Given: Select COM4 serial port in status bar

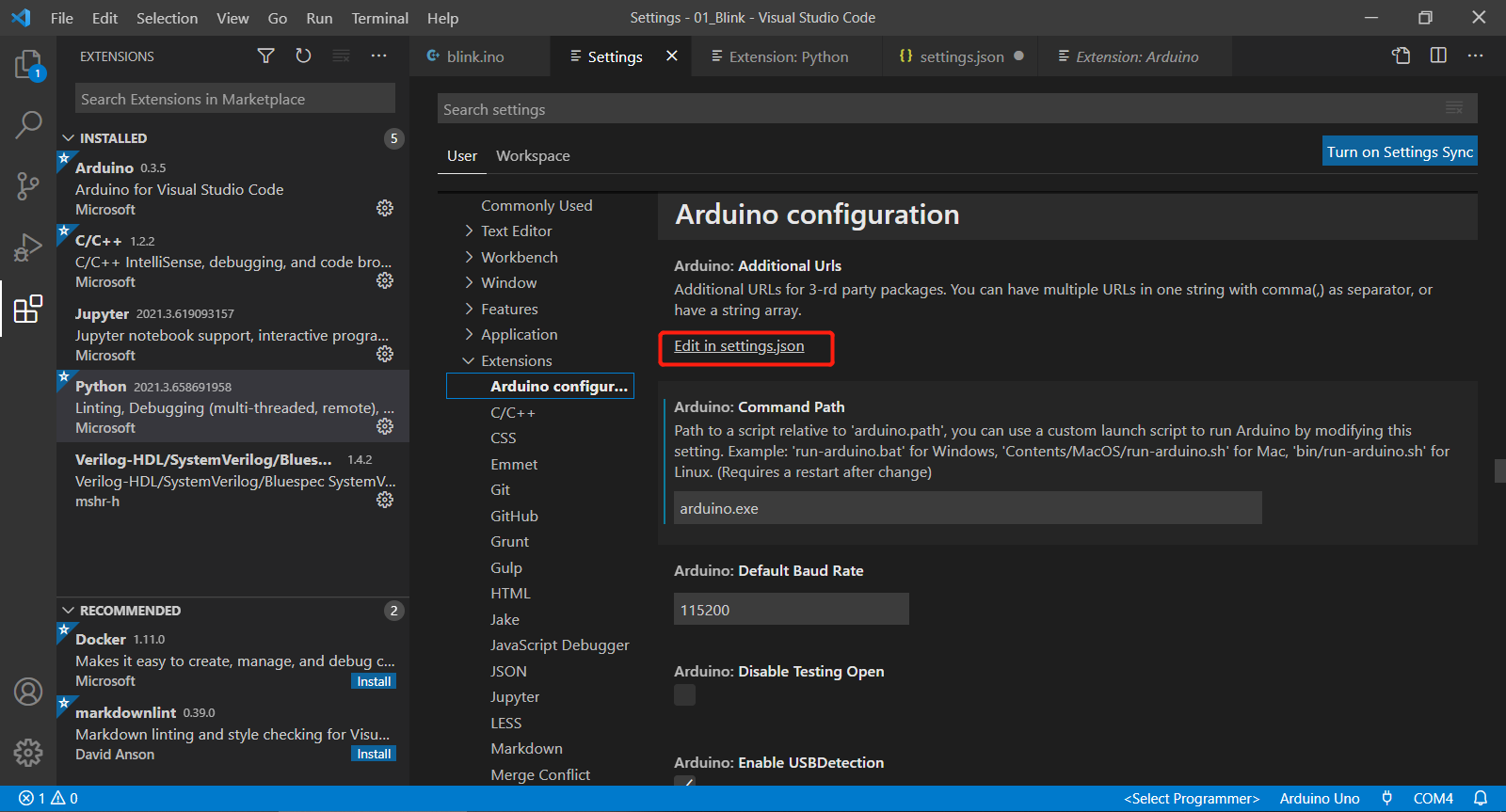Looking at the screenshot, I should coord(1434,799).
